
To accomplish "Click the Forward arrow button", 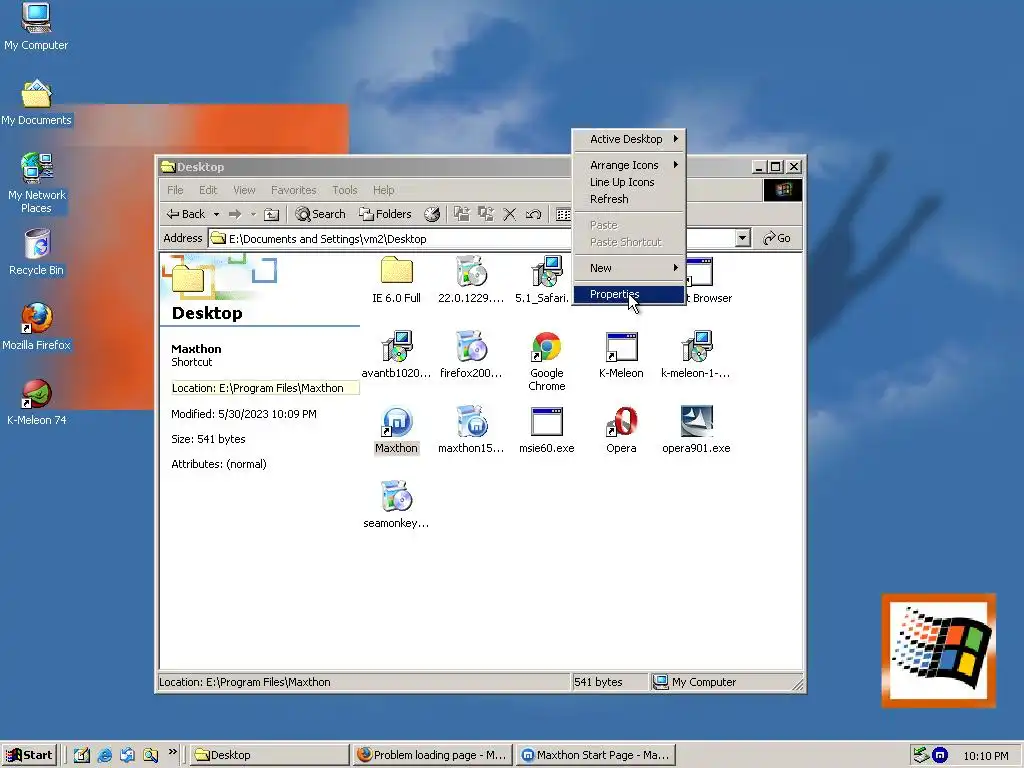I will (x=235, y=214).
